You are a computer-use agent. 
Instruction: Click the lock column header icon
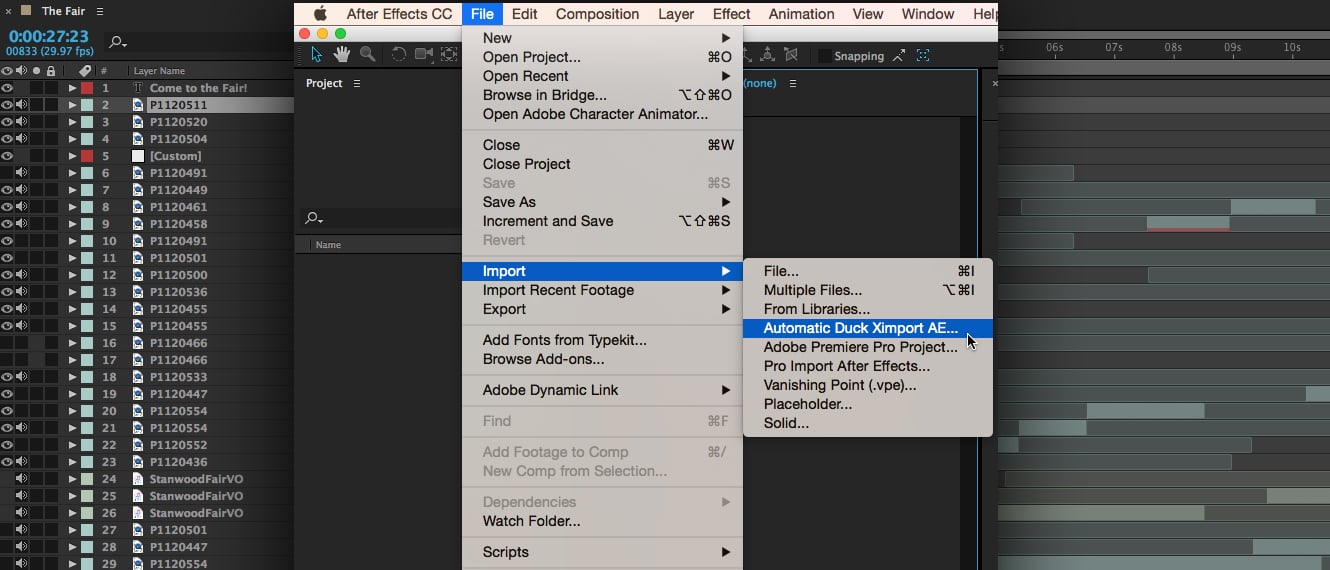tap(51, 71)
